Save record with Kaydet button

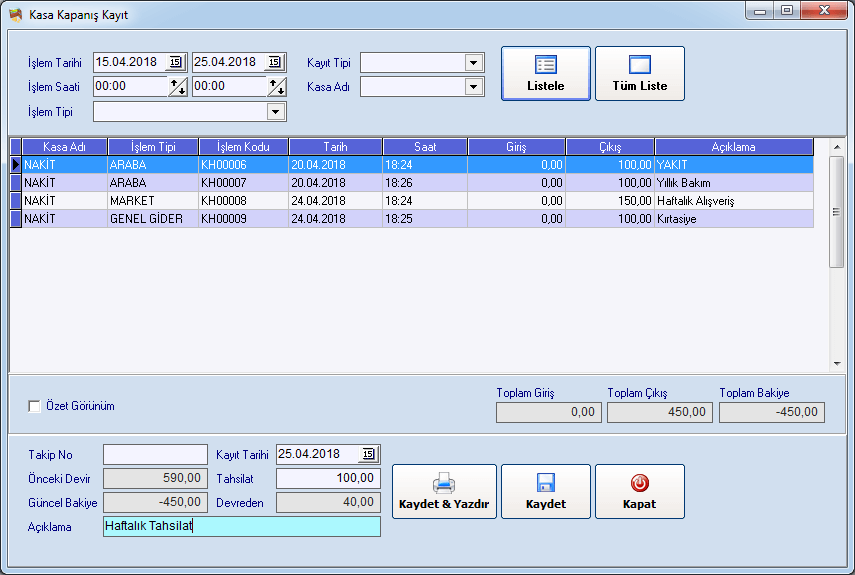pos(546,492)
